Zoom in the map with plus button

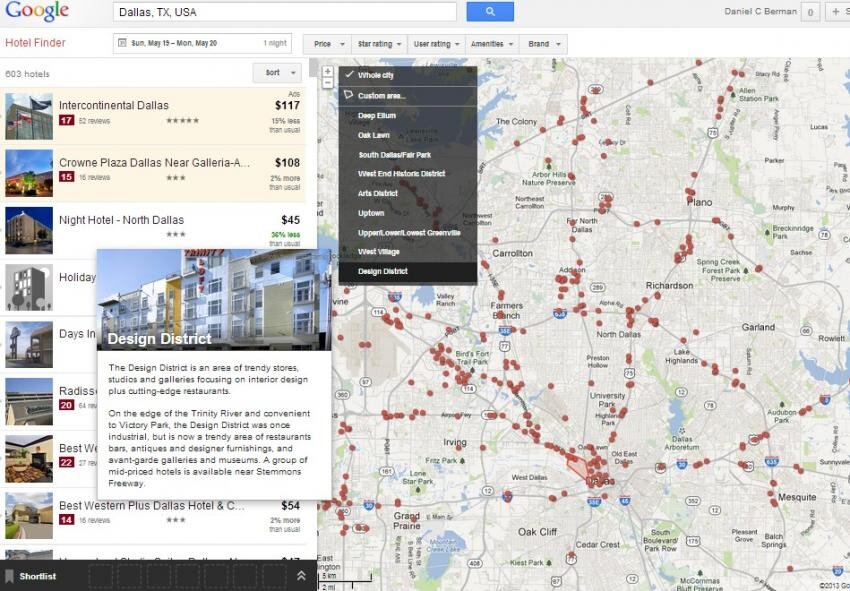[x=327, y=72]
